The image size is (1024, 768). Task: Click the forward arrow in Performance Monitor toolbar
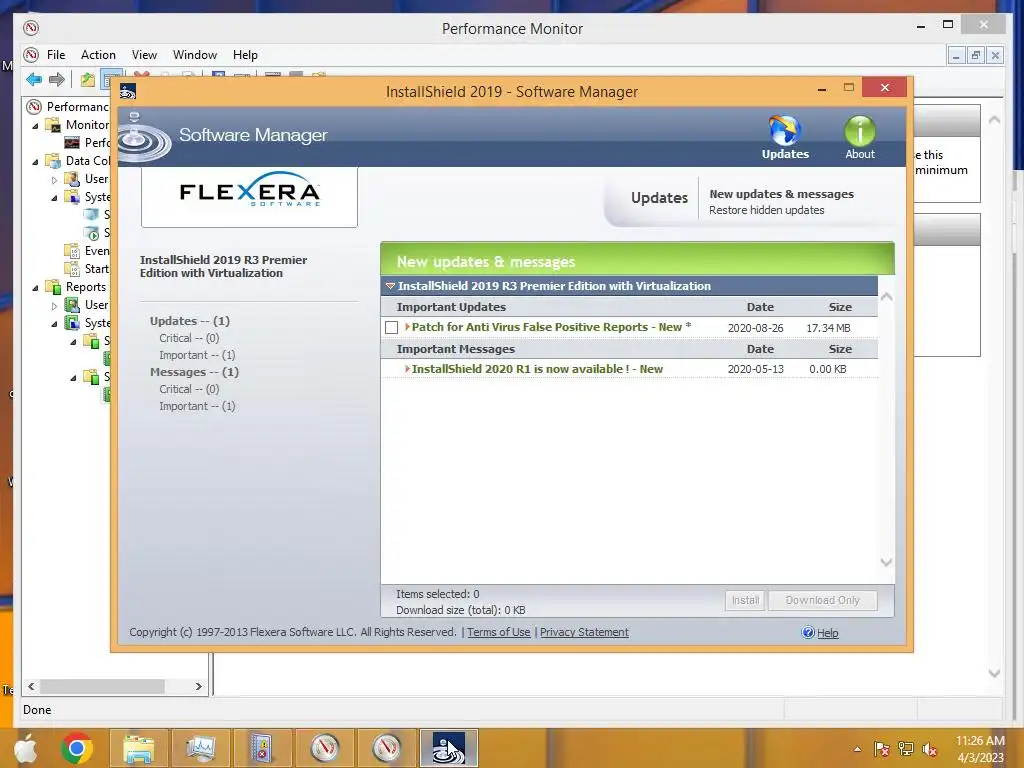[x=57, y=80]
